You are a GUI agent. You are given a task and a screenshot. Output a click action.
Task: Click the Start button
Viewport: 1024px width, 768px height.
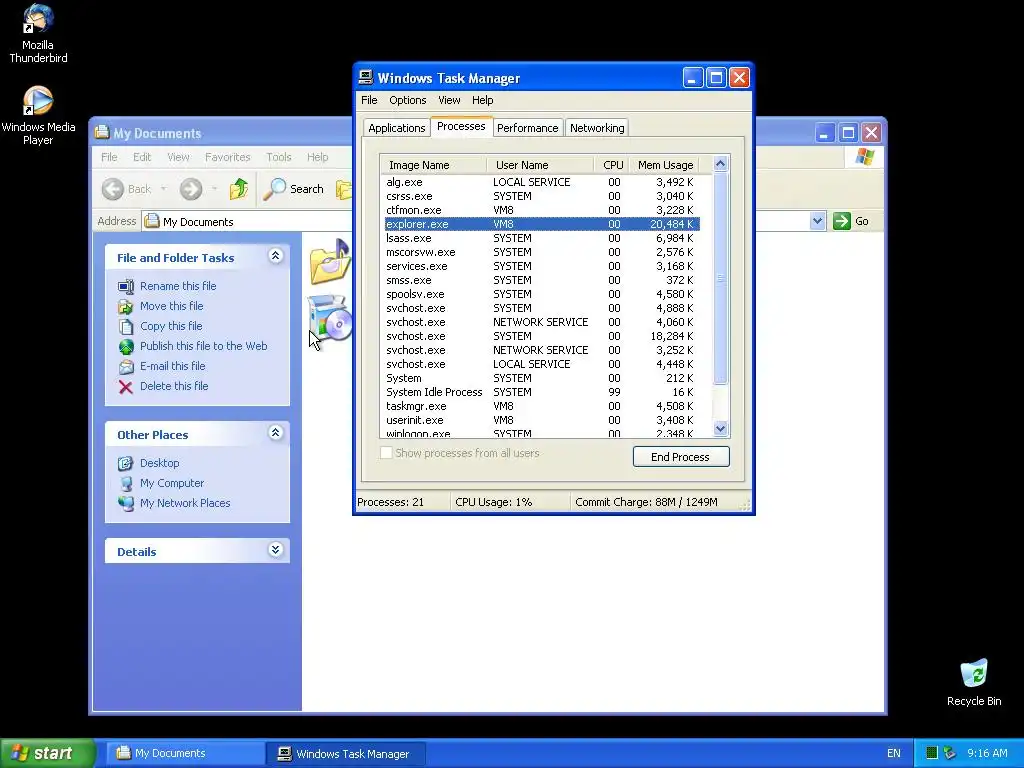47,753
